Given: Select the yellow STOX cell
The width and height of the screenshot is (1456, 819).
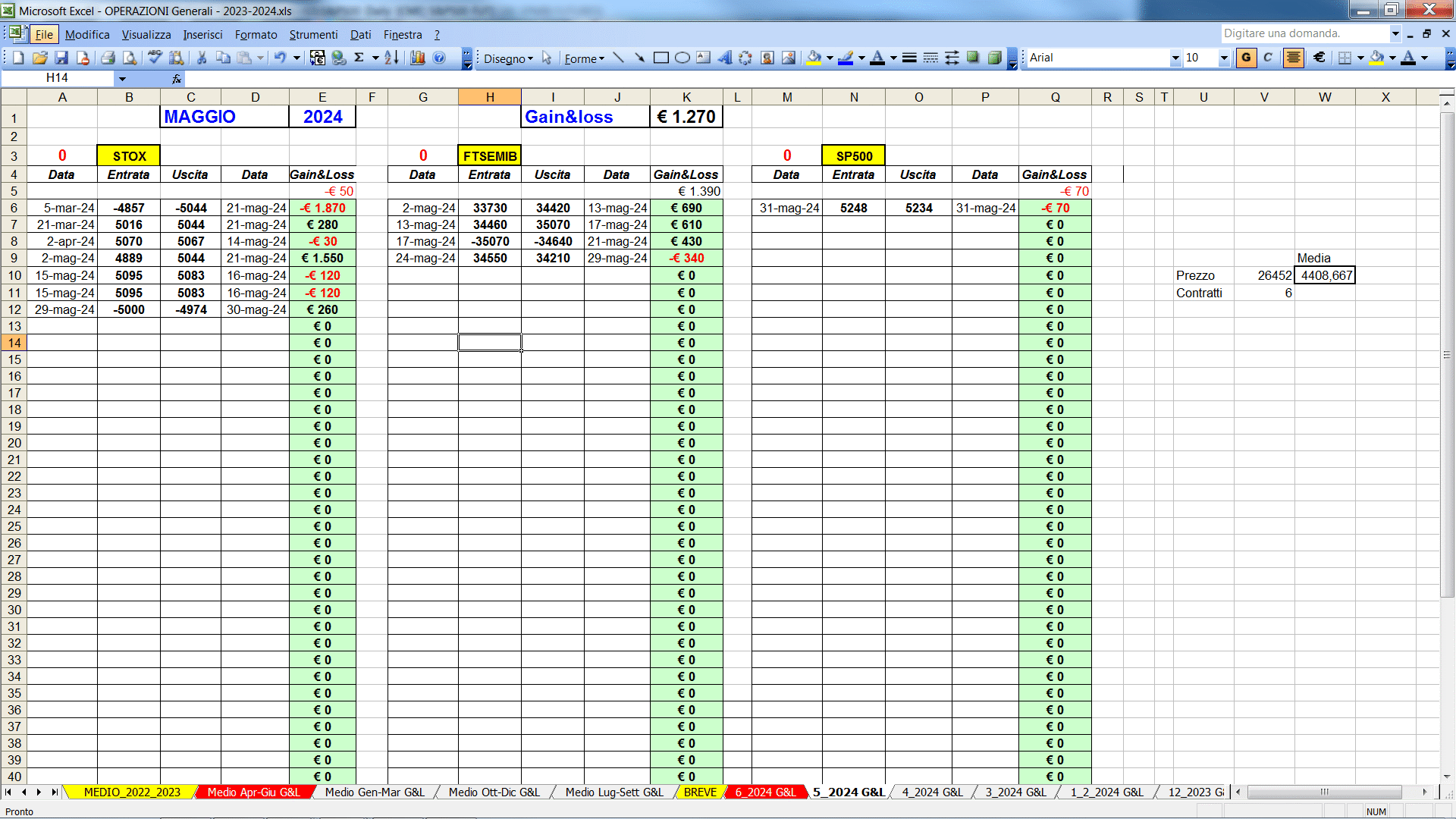Looking at the screenshot, I should pyautogui.click(x=129, y=155).
